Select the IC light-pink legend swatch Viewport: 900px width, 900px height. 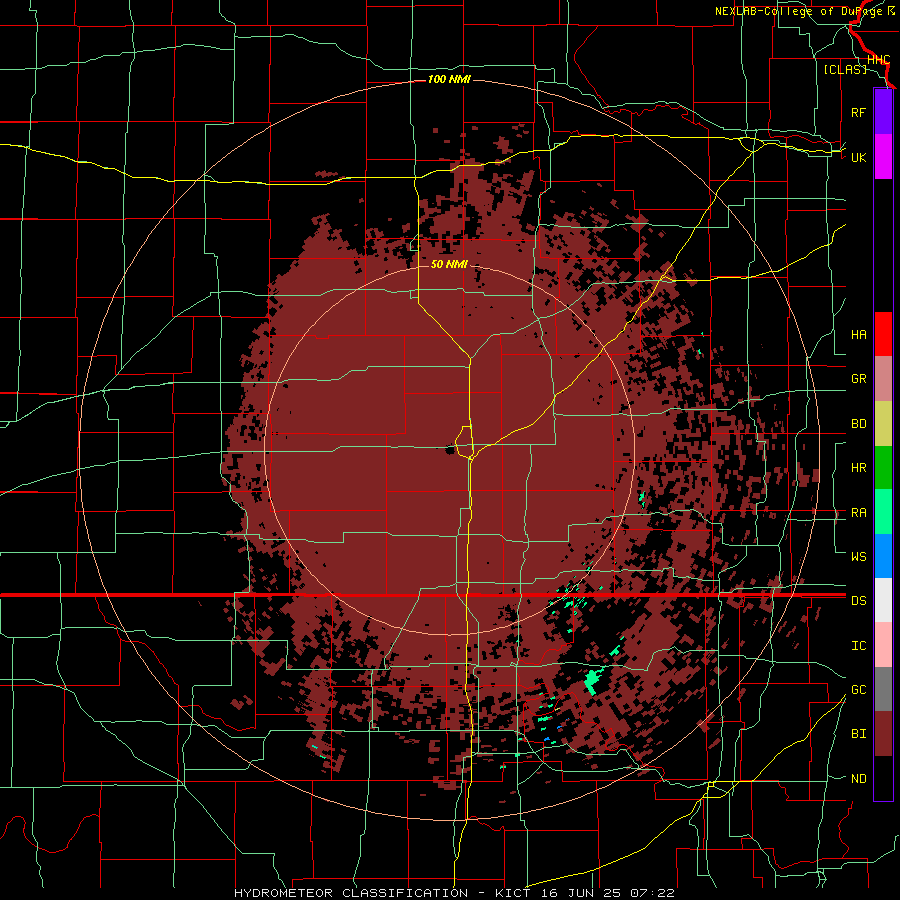(883, 645)
